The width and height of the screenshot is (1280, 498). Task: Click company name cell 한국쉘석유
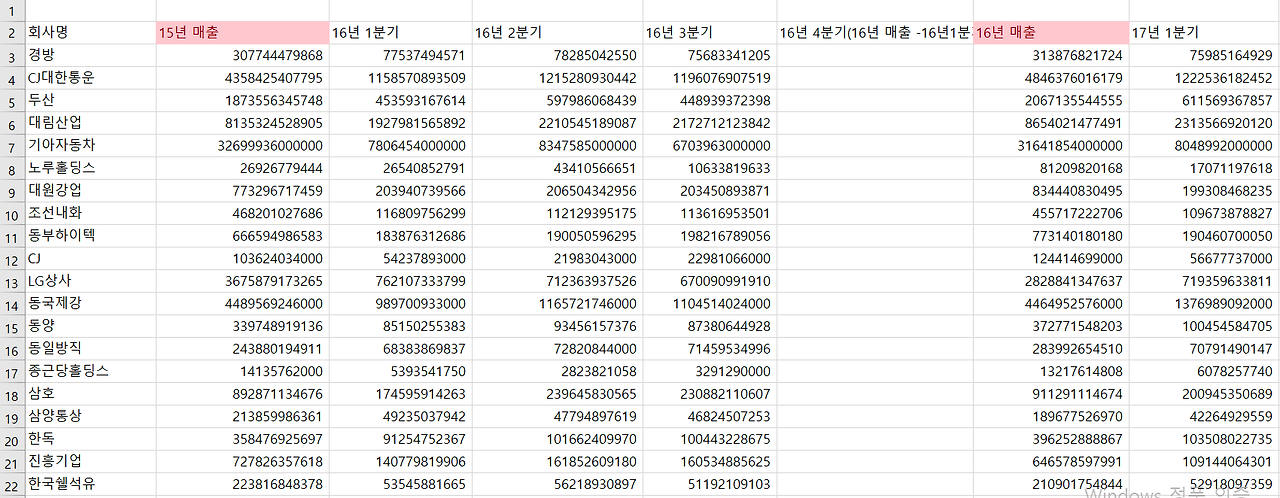click(90, 483)
